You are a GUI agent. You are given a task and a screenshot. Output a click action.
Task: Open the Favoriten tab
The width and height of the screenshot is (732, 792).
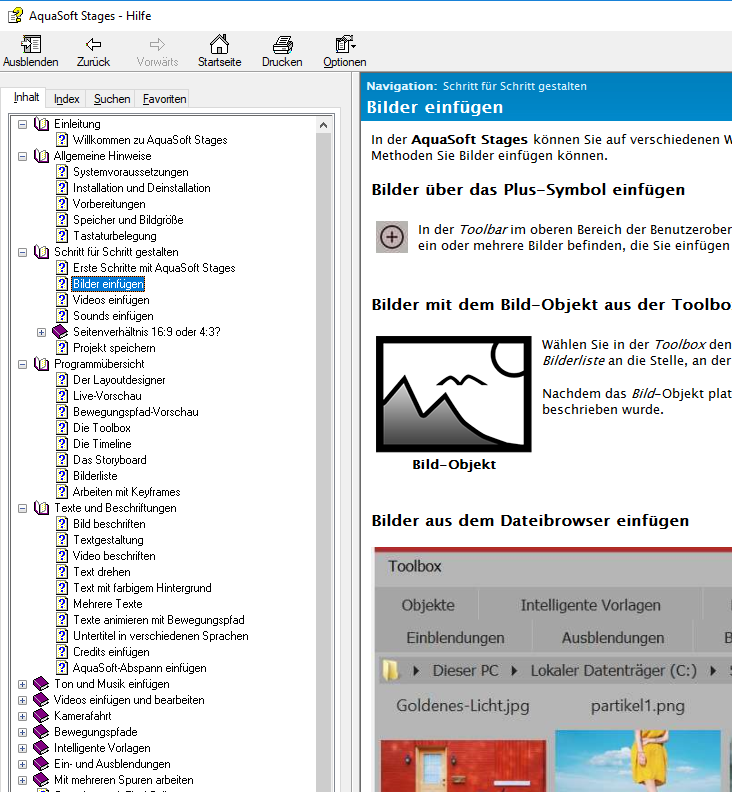[x=164, y=99]
